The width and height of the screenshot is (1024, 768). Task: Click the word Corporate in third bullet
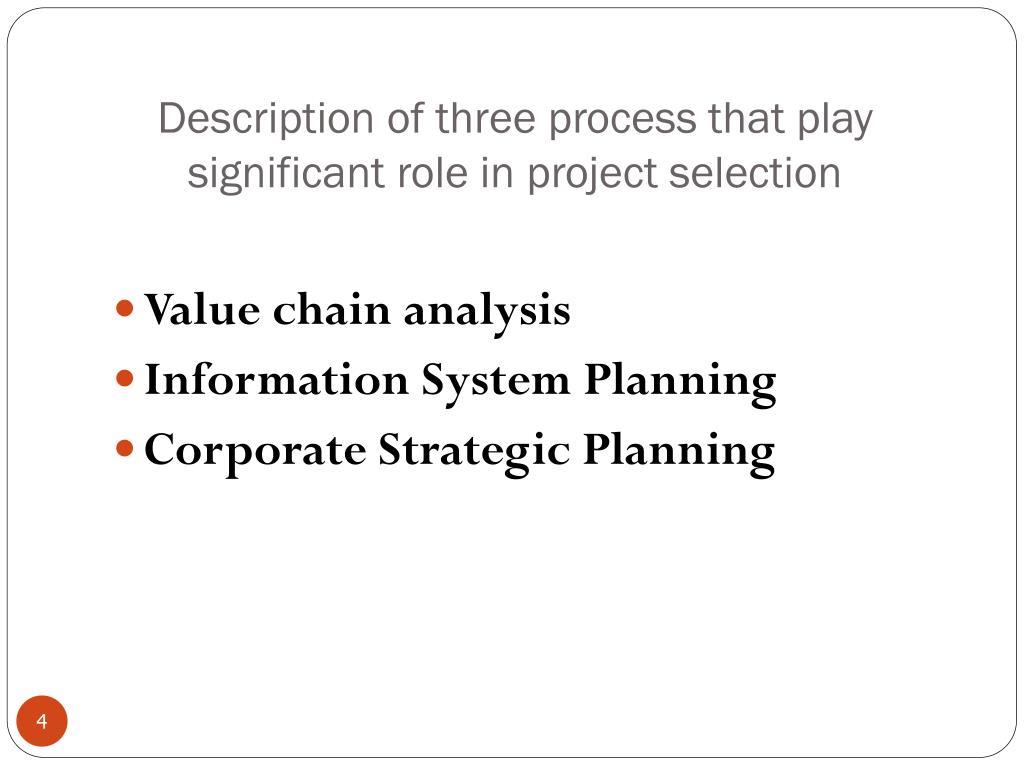(x=255, y=452)
